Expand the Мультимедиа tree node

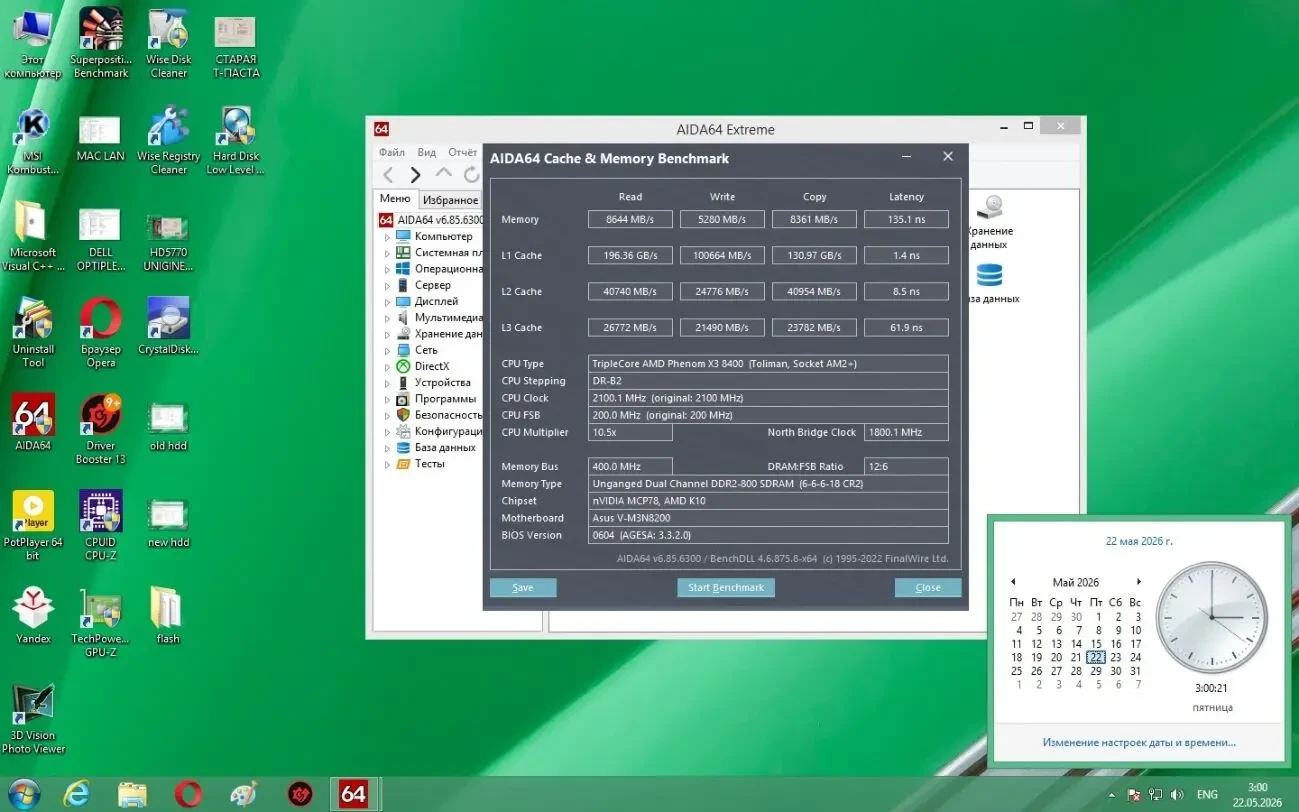388,318
